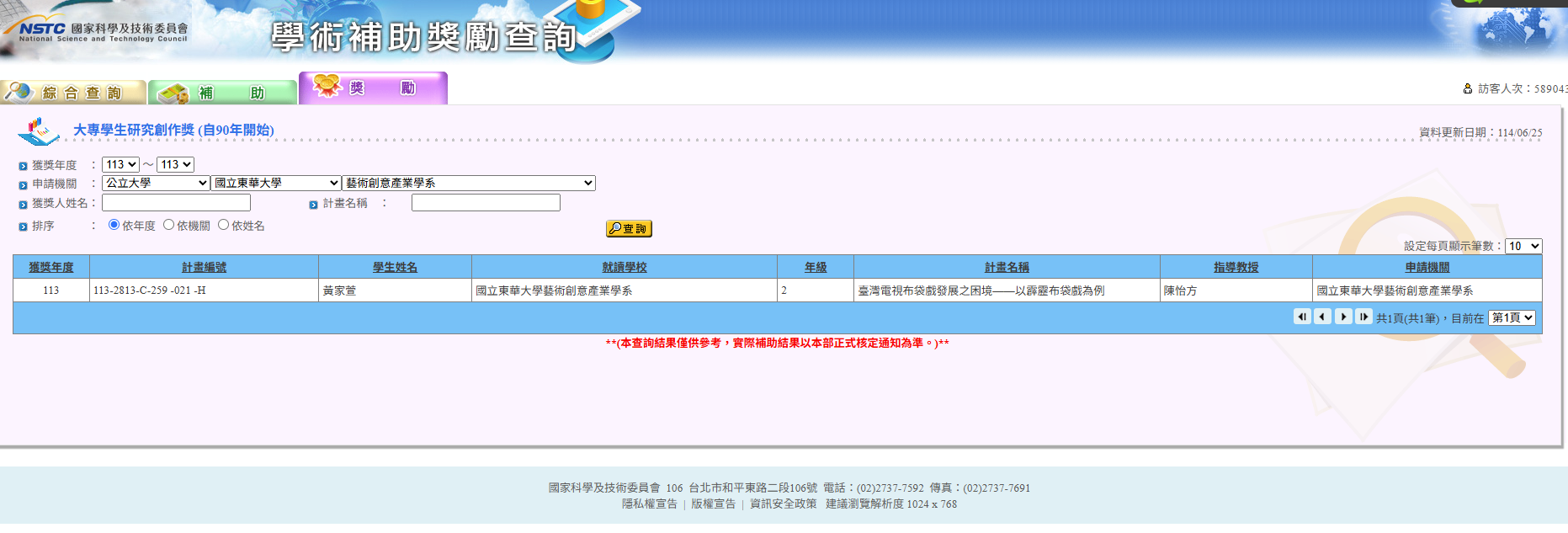Go to last page icon
The height and width of the screenshot is (533, 1568).
[1364, 317]
